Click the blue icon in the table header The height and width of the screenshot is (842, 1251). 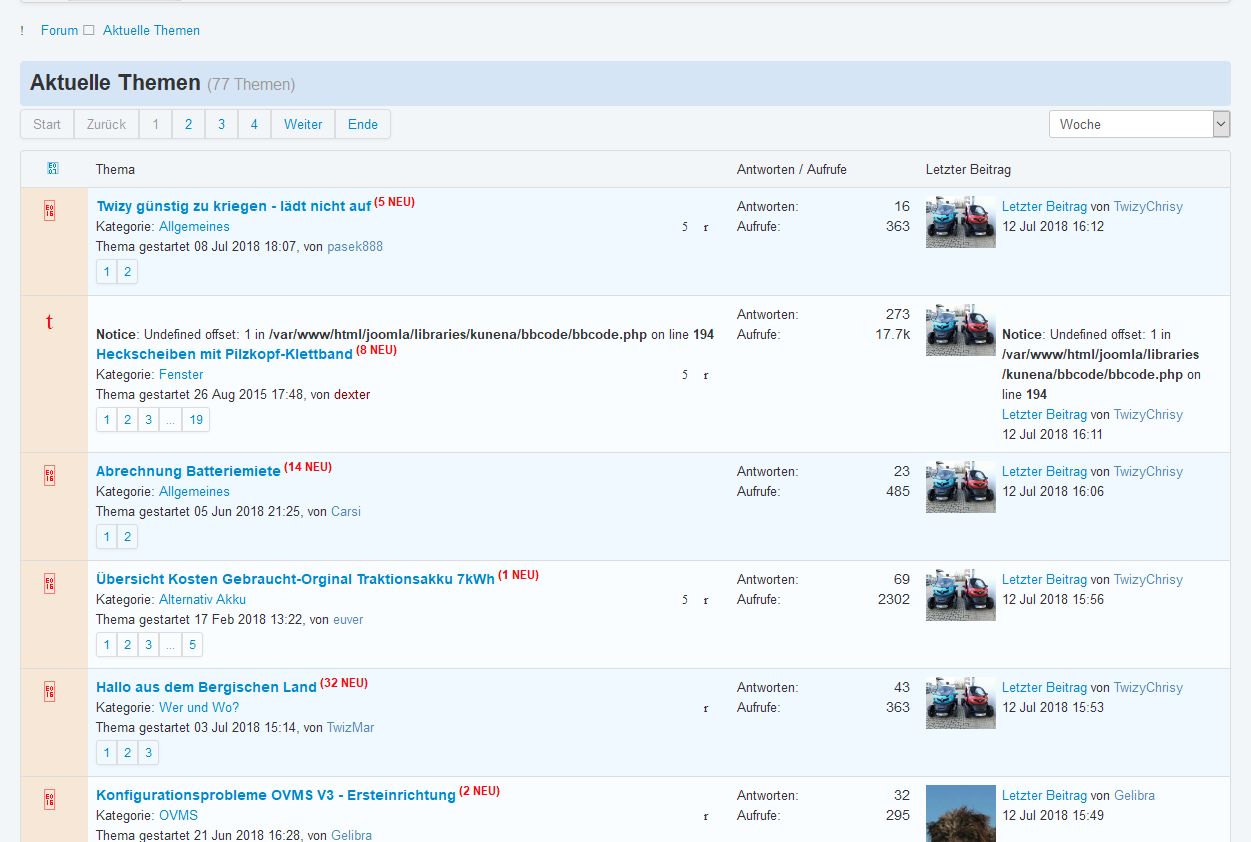pyautogui.click(x=53, y=169)
